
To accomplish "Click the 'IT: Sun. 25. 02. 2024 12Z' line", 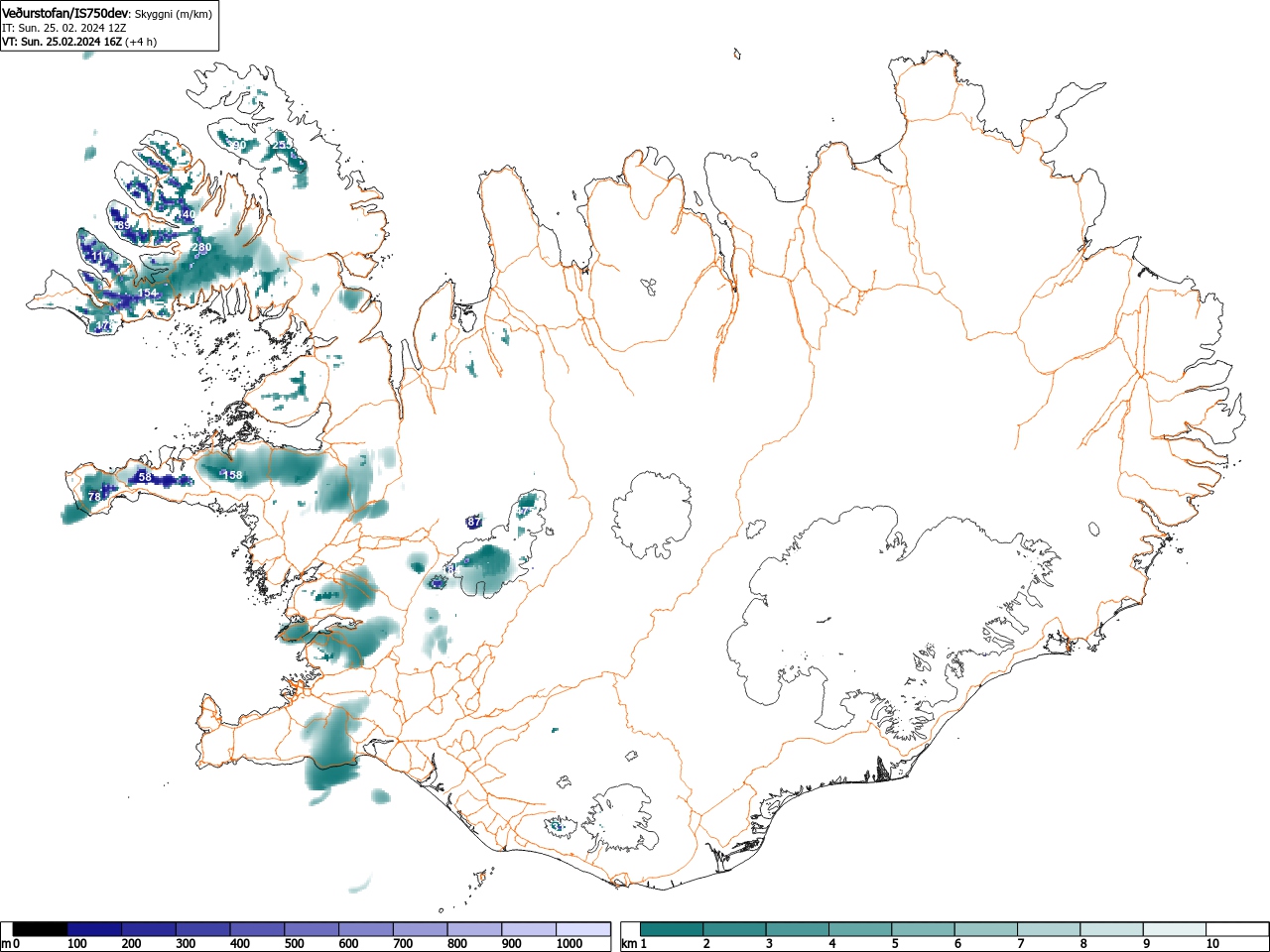I will (63, 28).
